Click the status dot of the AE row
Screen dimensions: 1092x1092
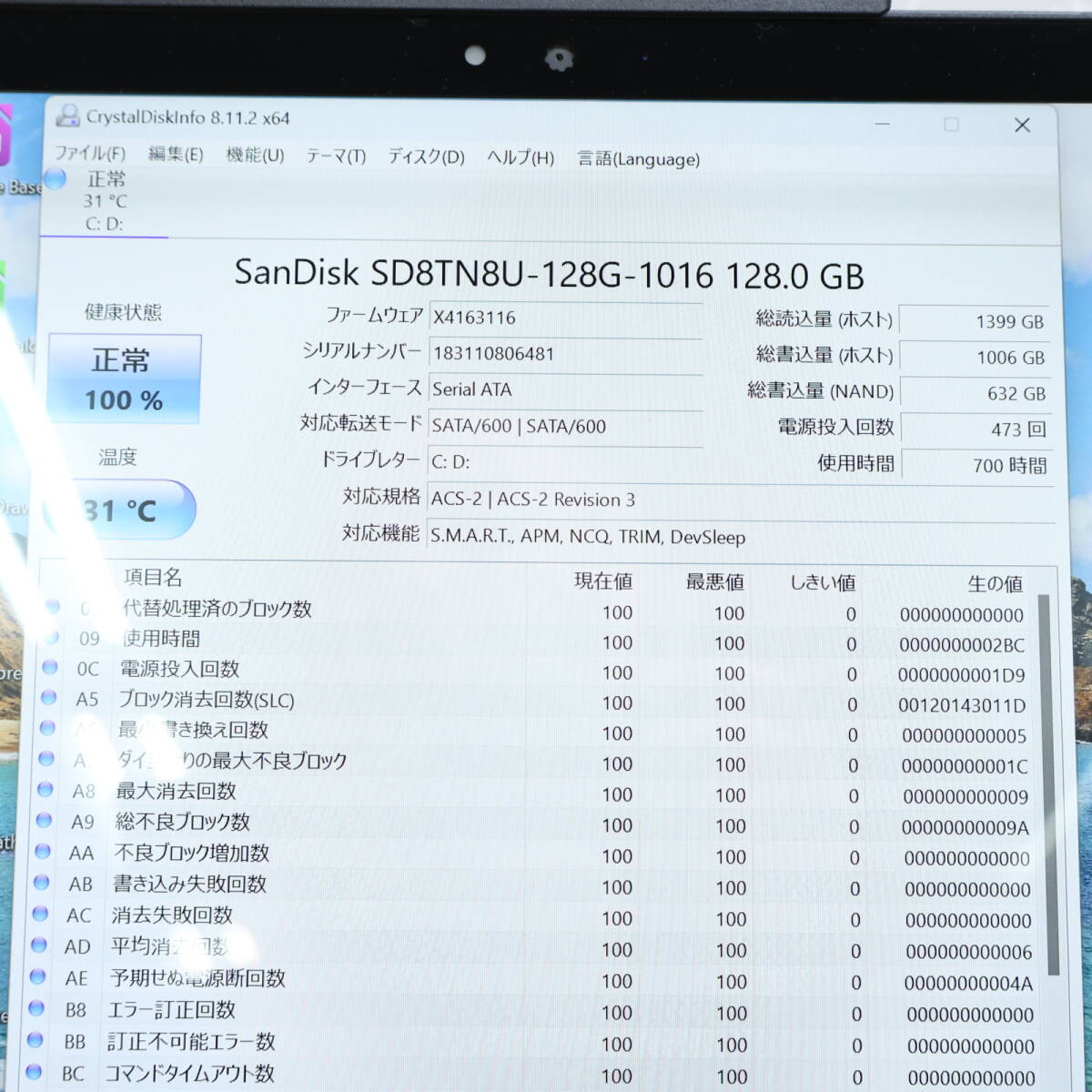pos(37,976)
